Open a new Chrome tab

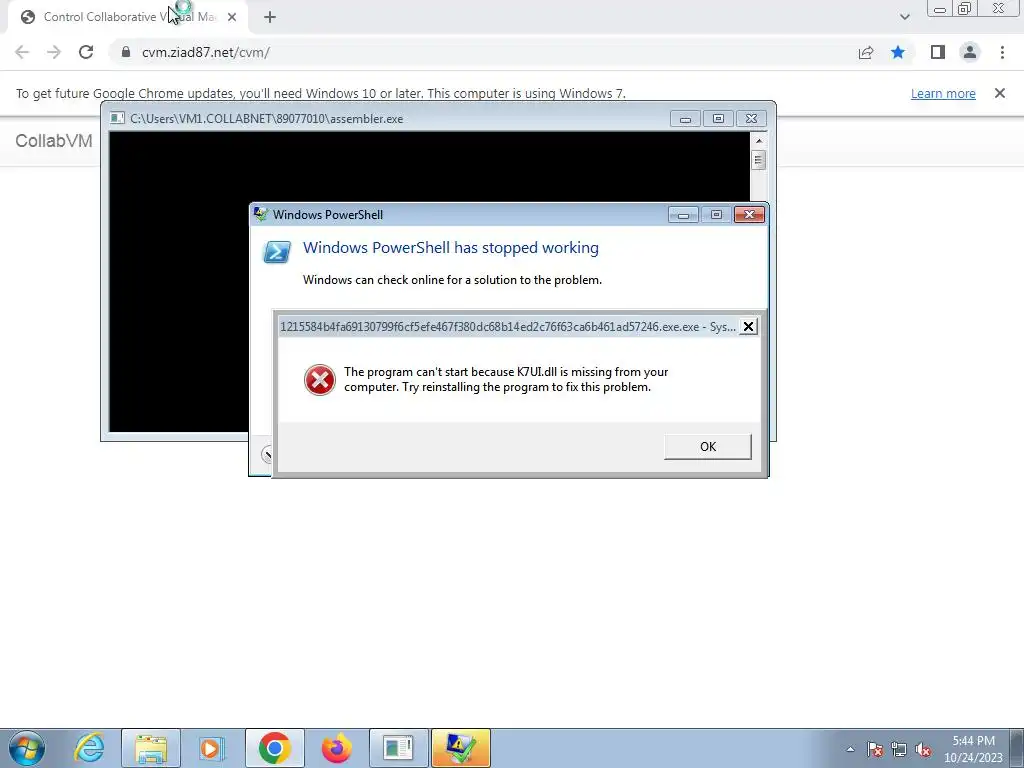[x=270, y=17]
